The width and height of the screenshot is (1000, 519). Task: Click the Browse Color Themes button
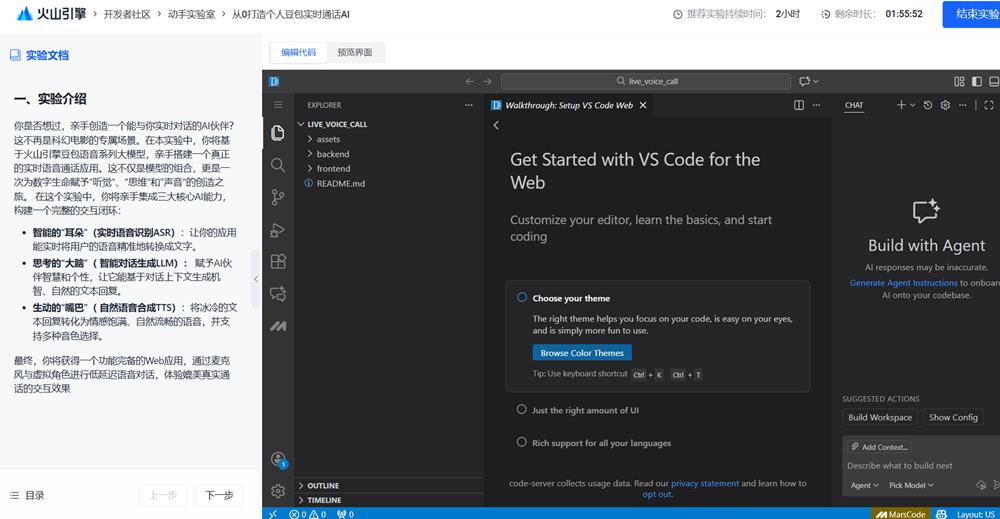pyautogui.click(x=582, y=353)
